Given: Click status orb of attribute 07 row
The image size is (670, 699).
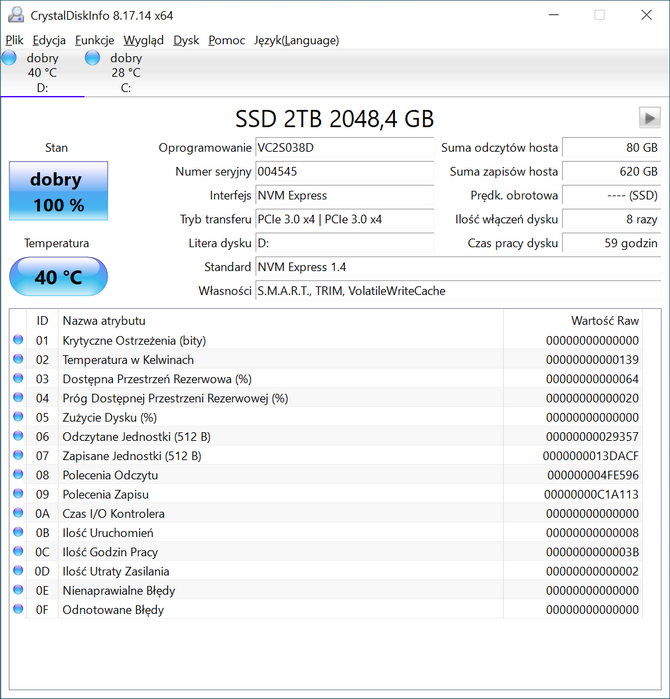Looking at the screenshot, I should (x=18, y=455).
